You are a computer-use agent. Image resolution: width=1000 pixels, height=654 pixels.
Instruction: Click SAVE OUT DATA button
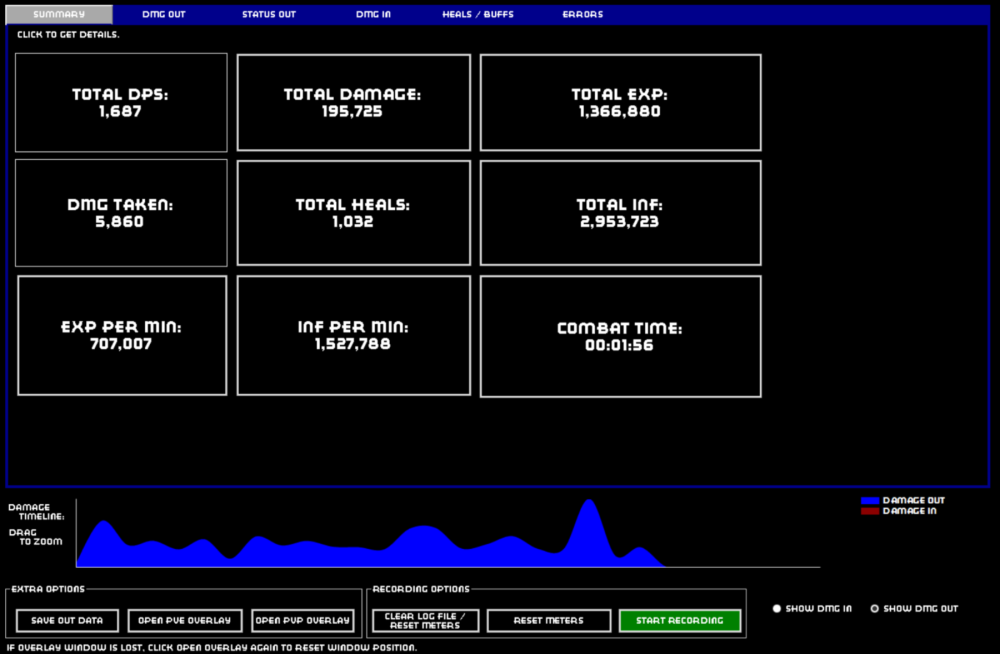click(67, 621)
